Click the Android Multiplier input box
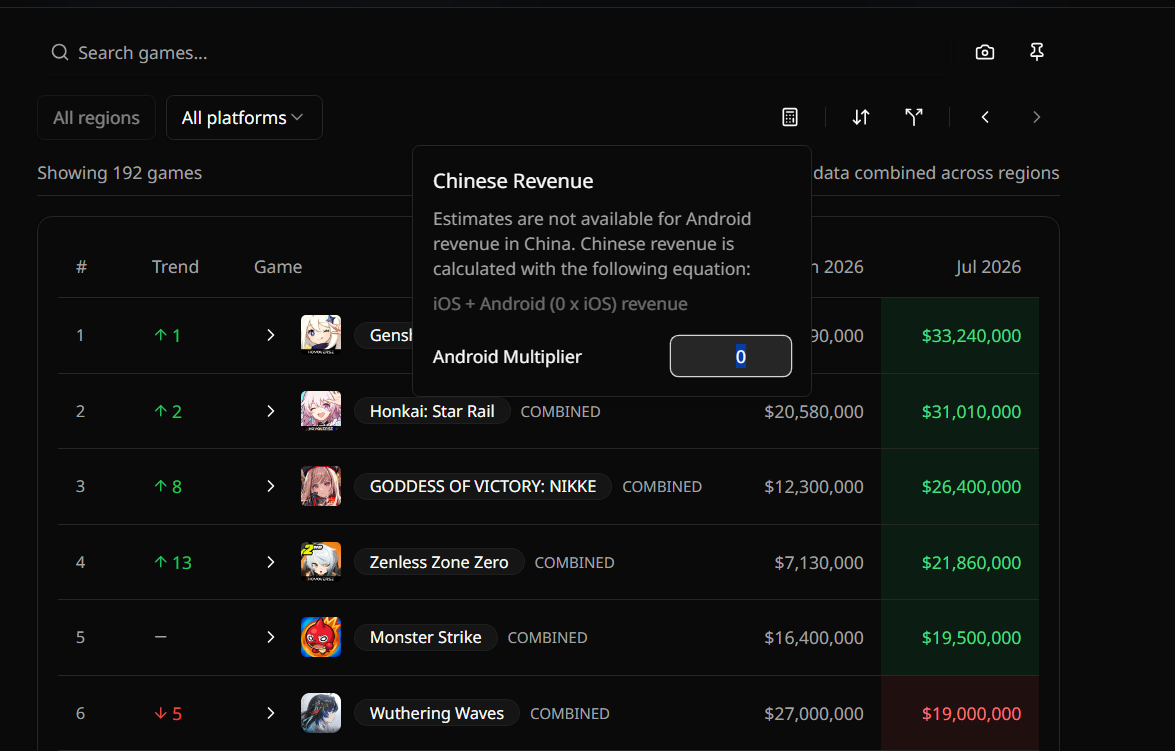 [x=731, y=356]
